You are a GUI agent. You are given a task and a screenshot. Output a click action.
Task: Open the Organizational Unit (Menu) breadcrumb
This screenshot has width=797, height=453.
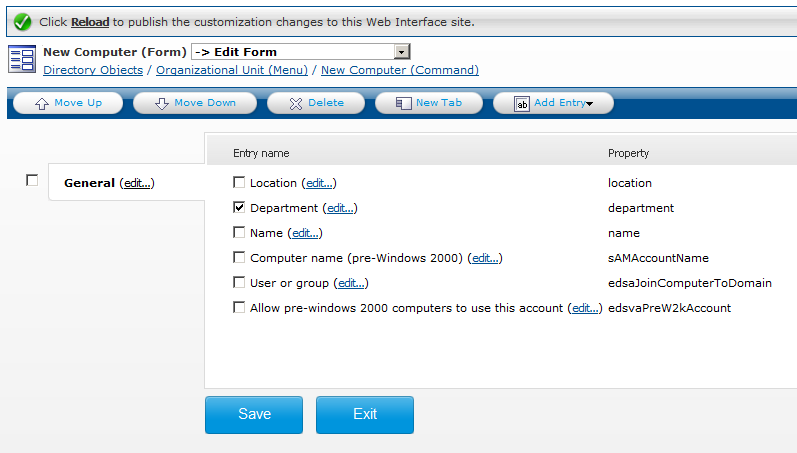[x=232, y=70]
